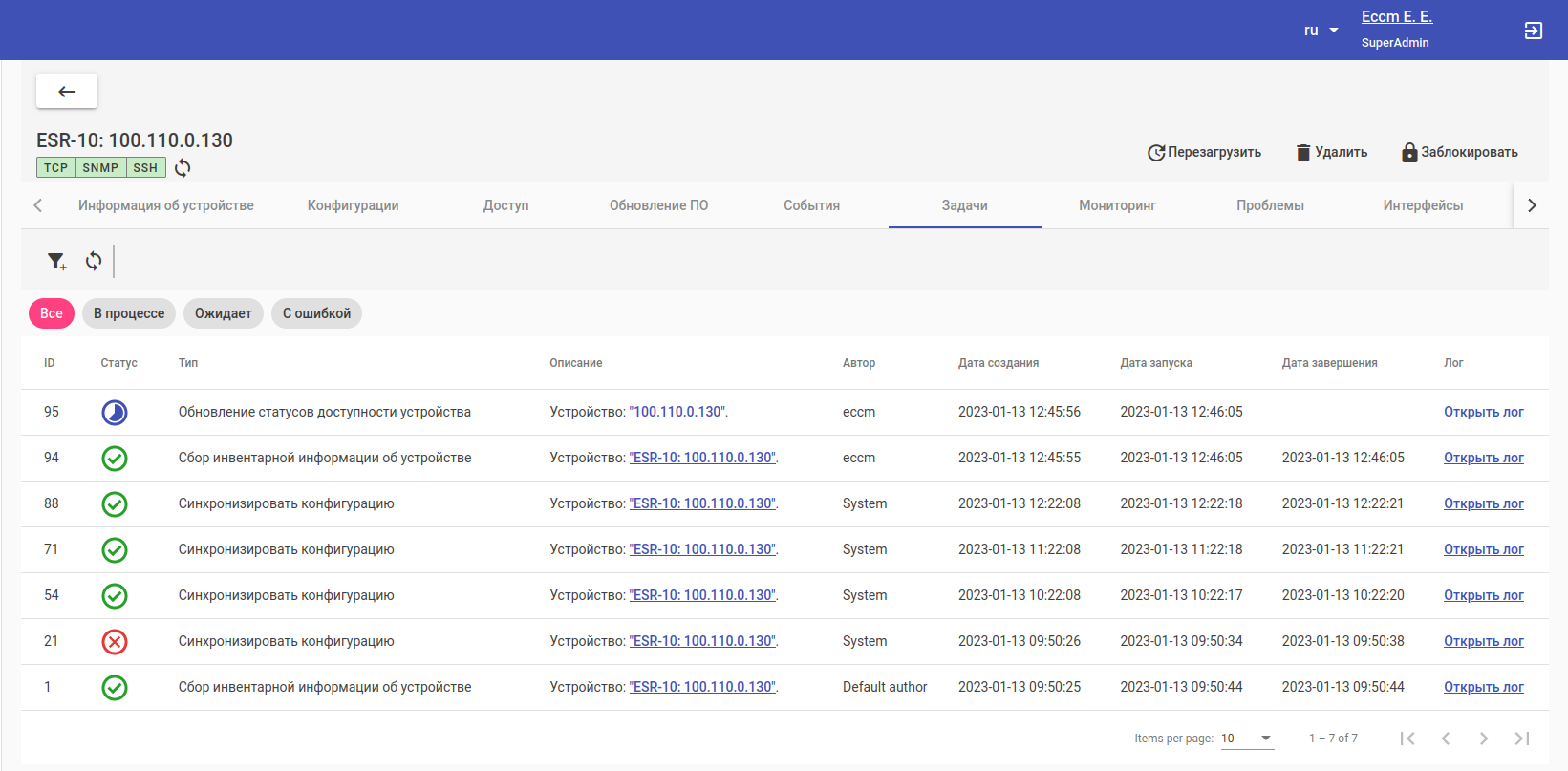Toggle the 'В процессе' filter chip

click(x=129, y=313)
